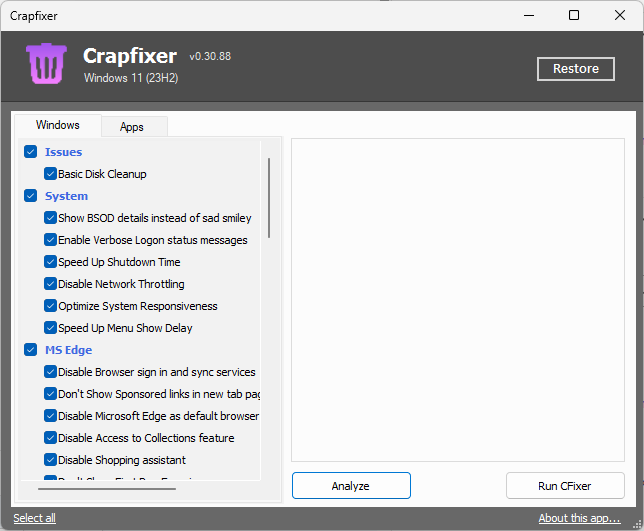Toggle Speed Up Shutdown Time checkbox
The image size is (644, 531).
coord(50,262)
